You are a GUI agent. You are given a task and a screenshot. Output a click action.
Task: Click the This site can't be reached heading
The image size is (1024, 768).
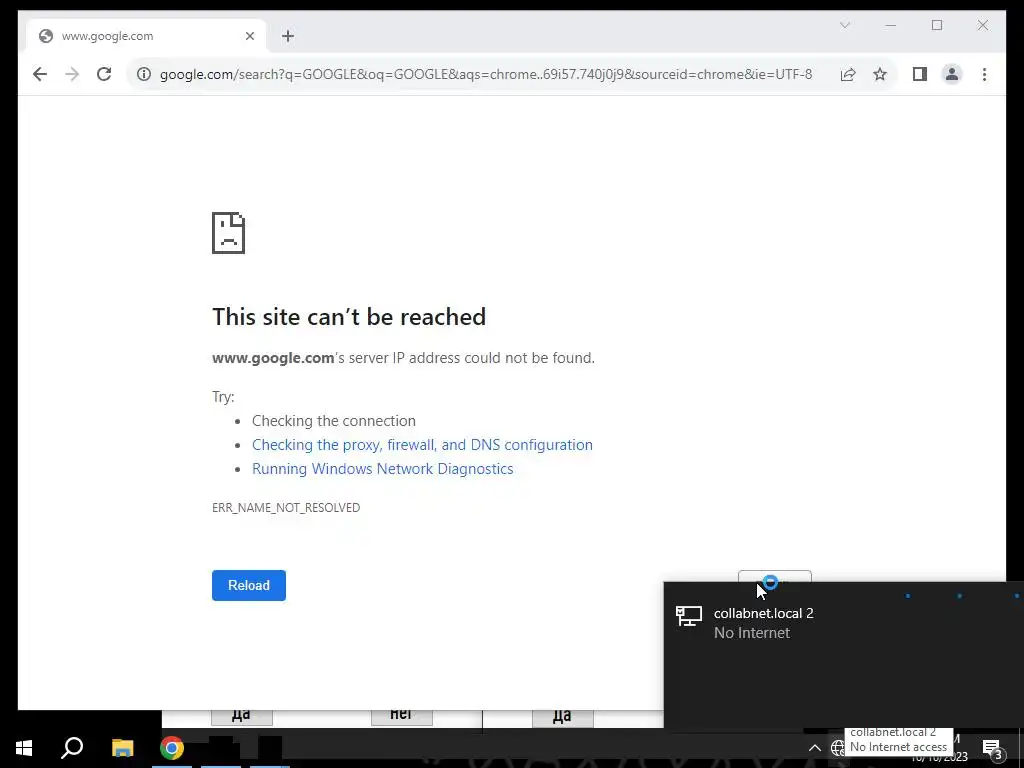[x=349, y=317]
